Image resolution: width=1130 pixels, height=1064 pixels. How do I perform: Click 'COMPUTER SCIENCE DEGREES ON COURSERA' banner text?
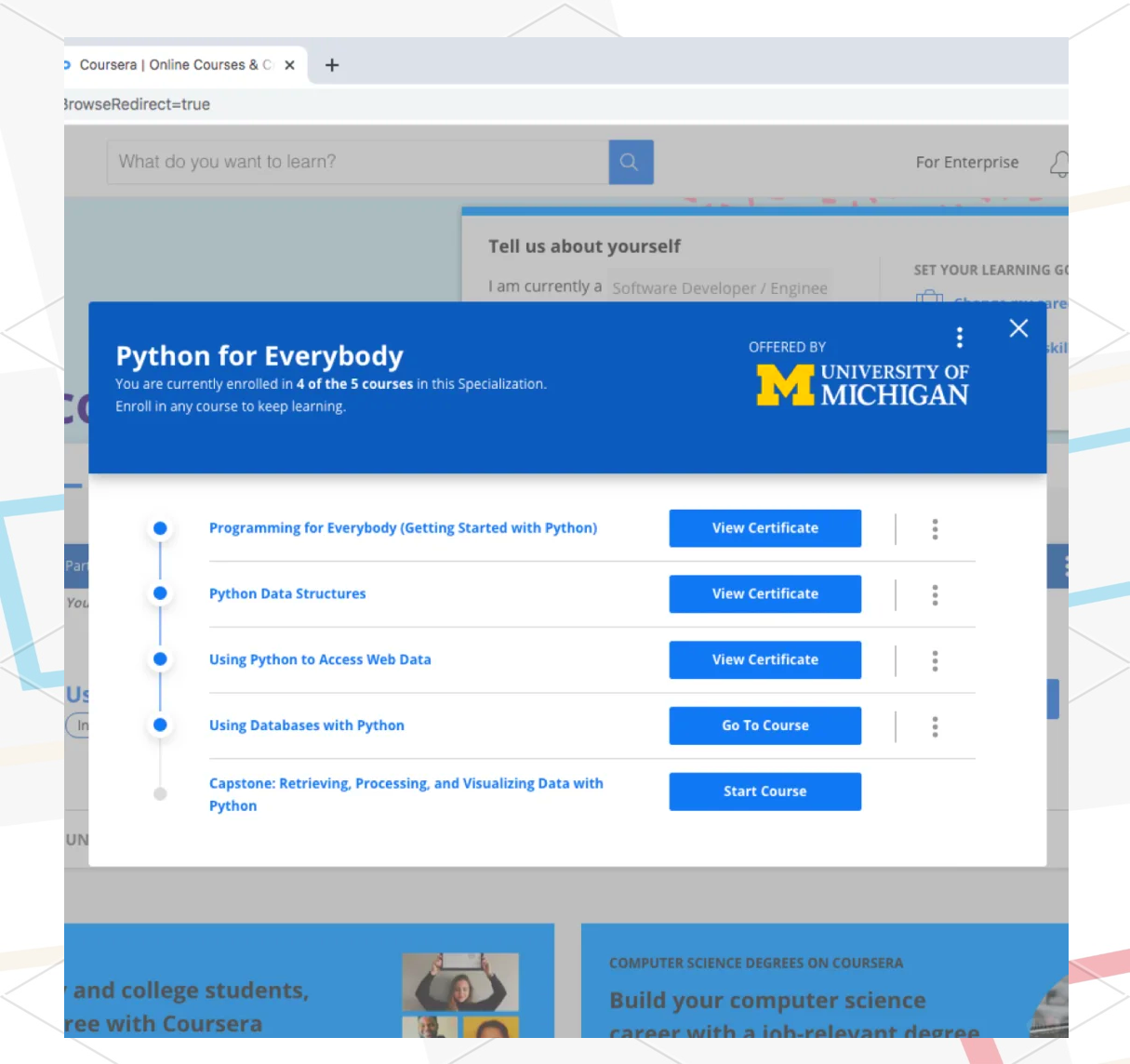tap(756, 964)
